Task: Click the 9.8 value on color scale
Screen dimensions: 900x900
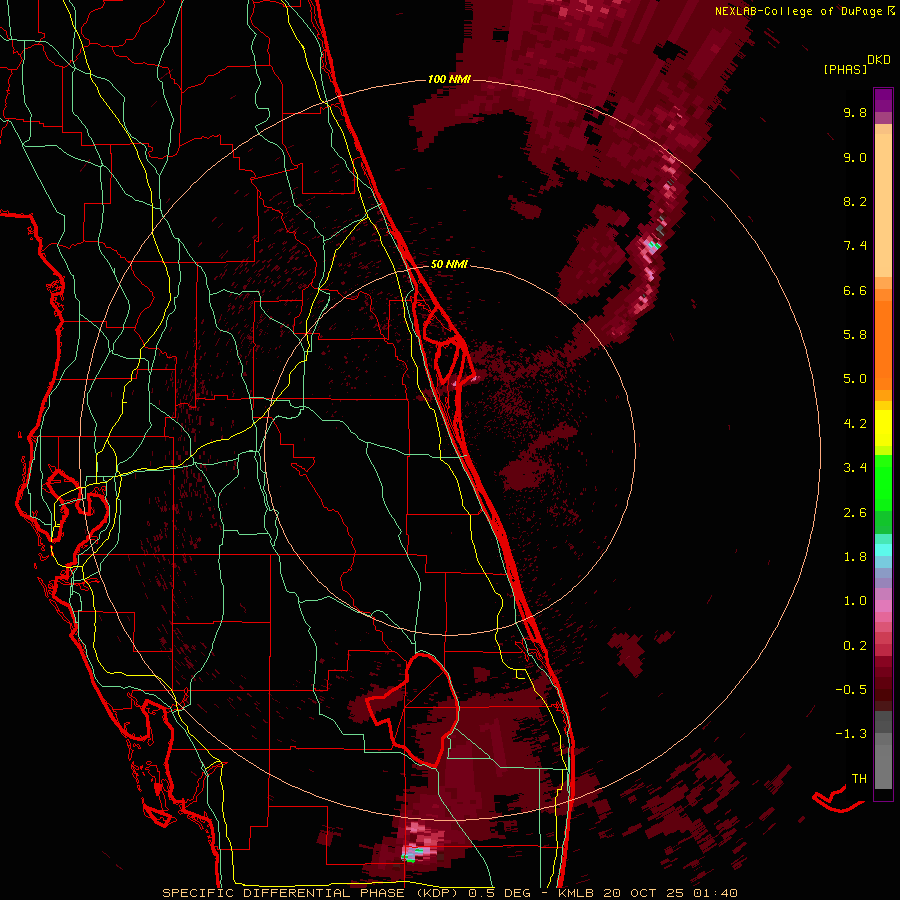Action: [x=855, y=112]
